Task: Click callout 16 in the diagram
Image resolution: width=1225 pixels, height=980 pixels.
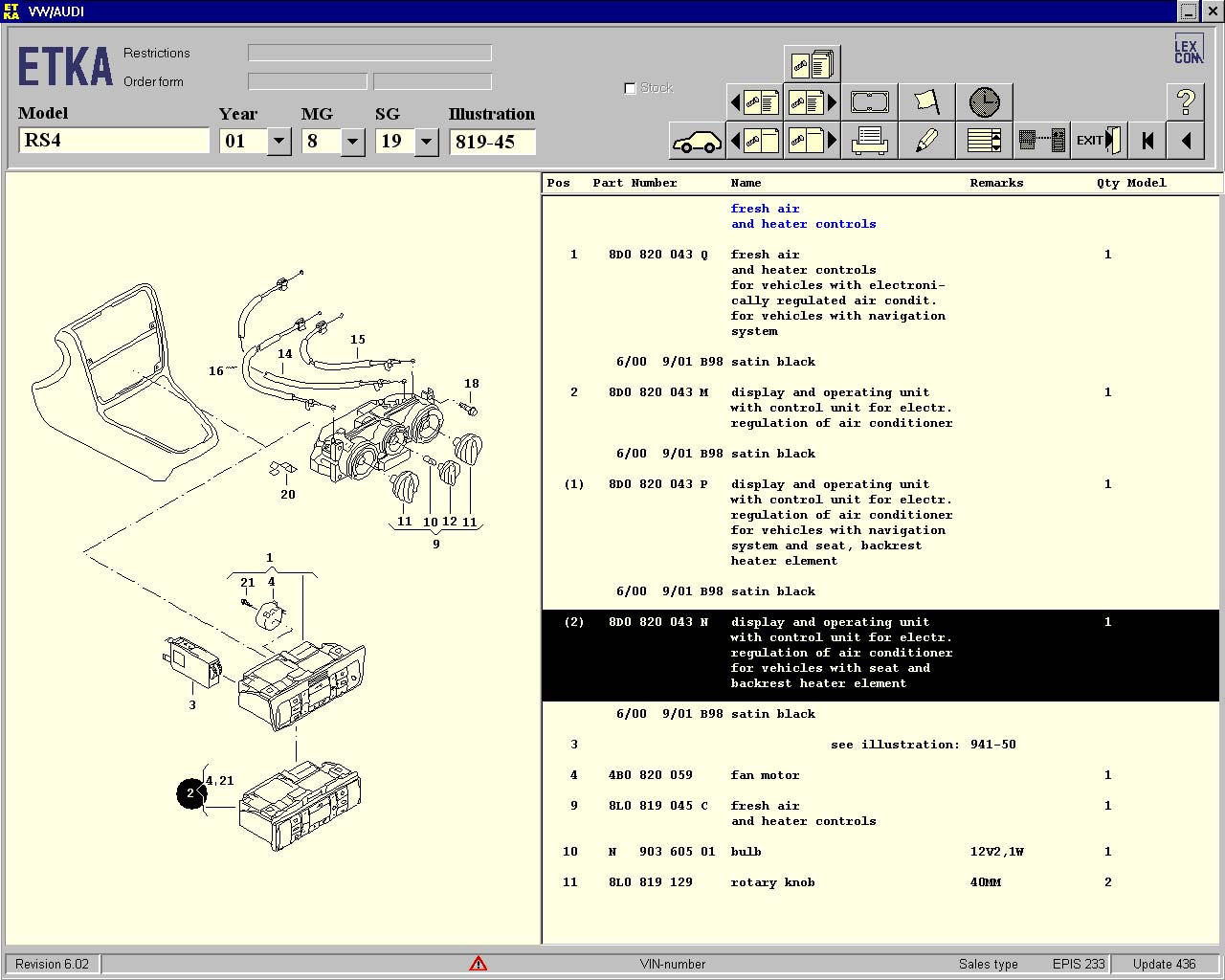Action: pyautogui.click(x=216, y=371)
